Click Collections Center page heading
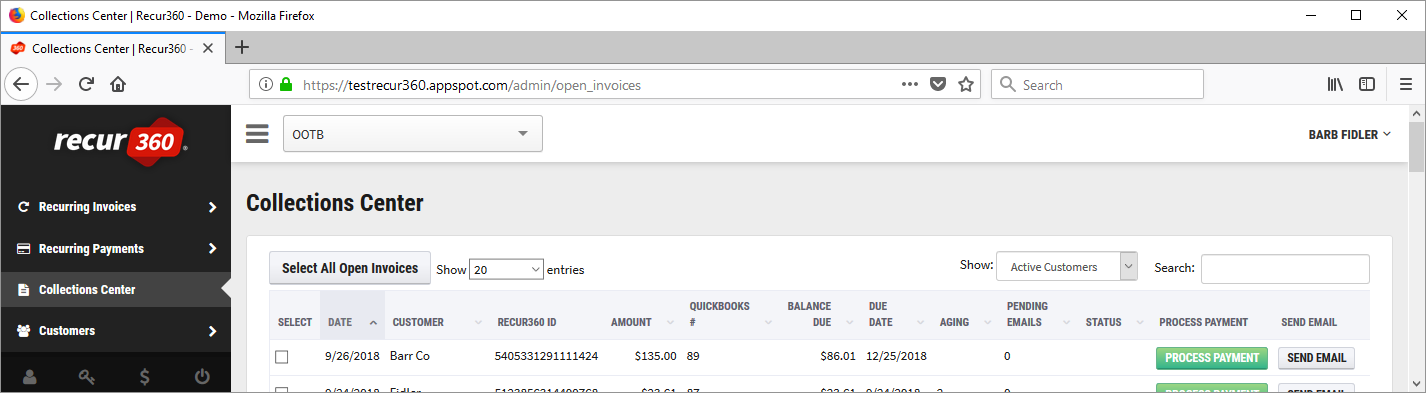 coord(335,203)
